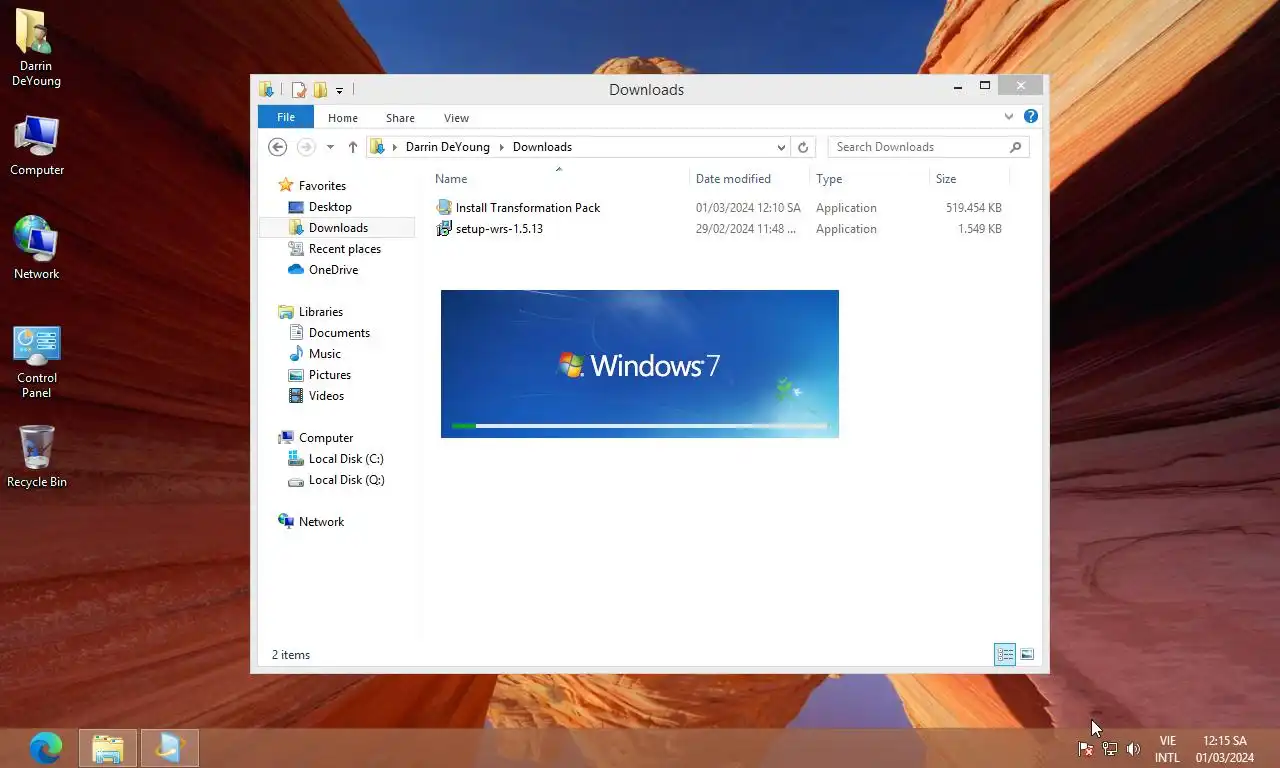Click the Forward navigation arrow

[306, 147]
